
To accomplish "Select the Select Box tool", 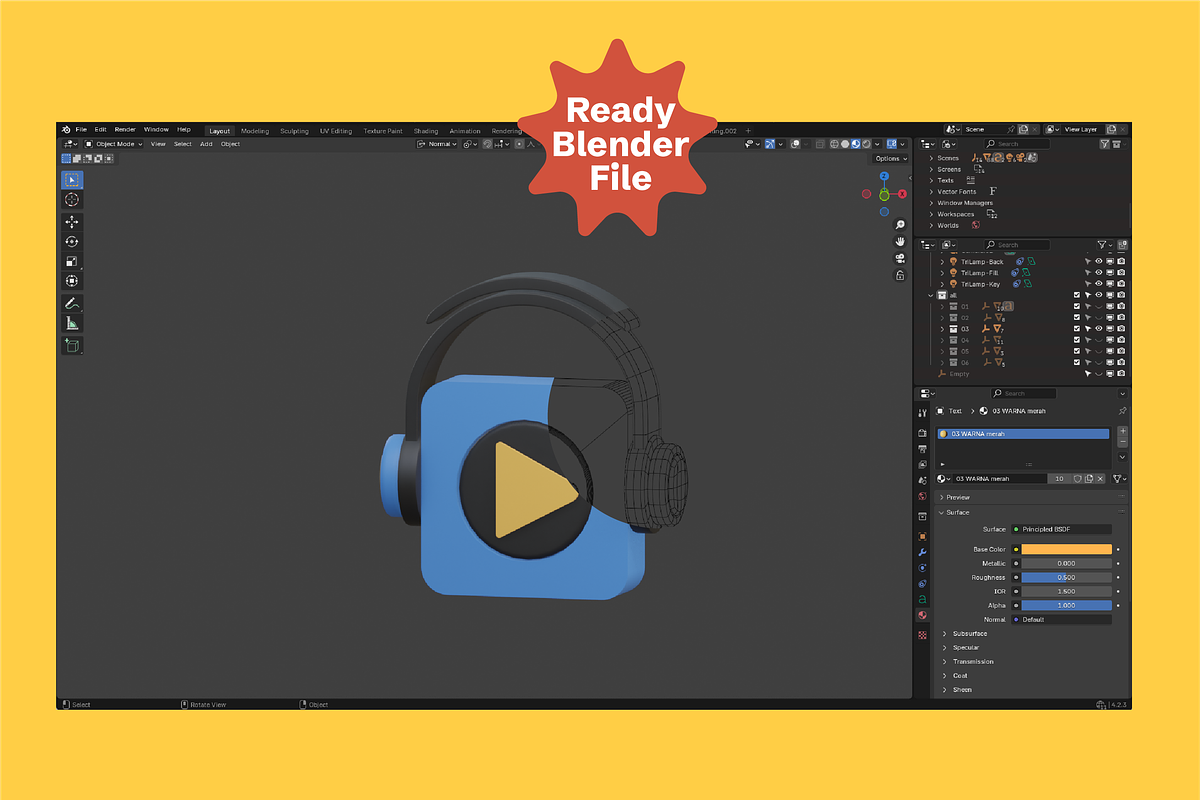I will point(72,180).
